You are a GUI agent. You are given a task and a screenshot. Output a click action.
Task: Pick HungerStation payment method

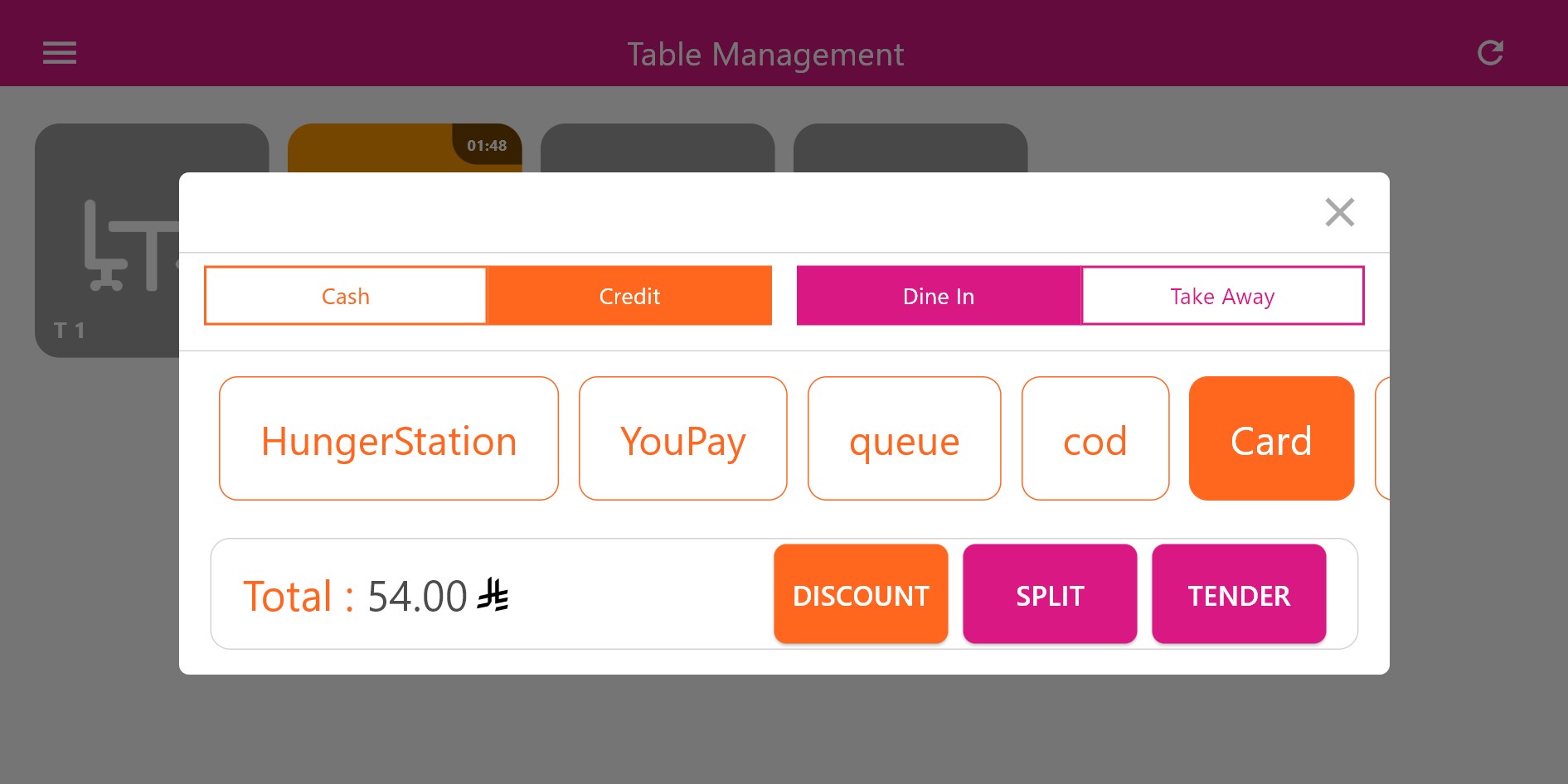tap(388, 439)
